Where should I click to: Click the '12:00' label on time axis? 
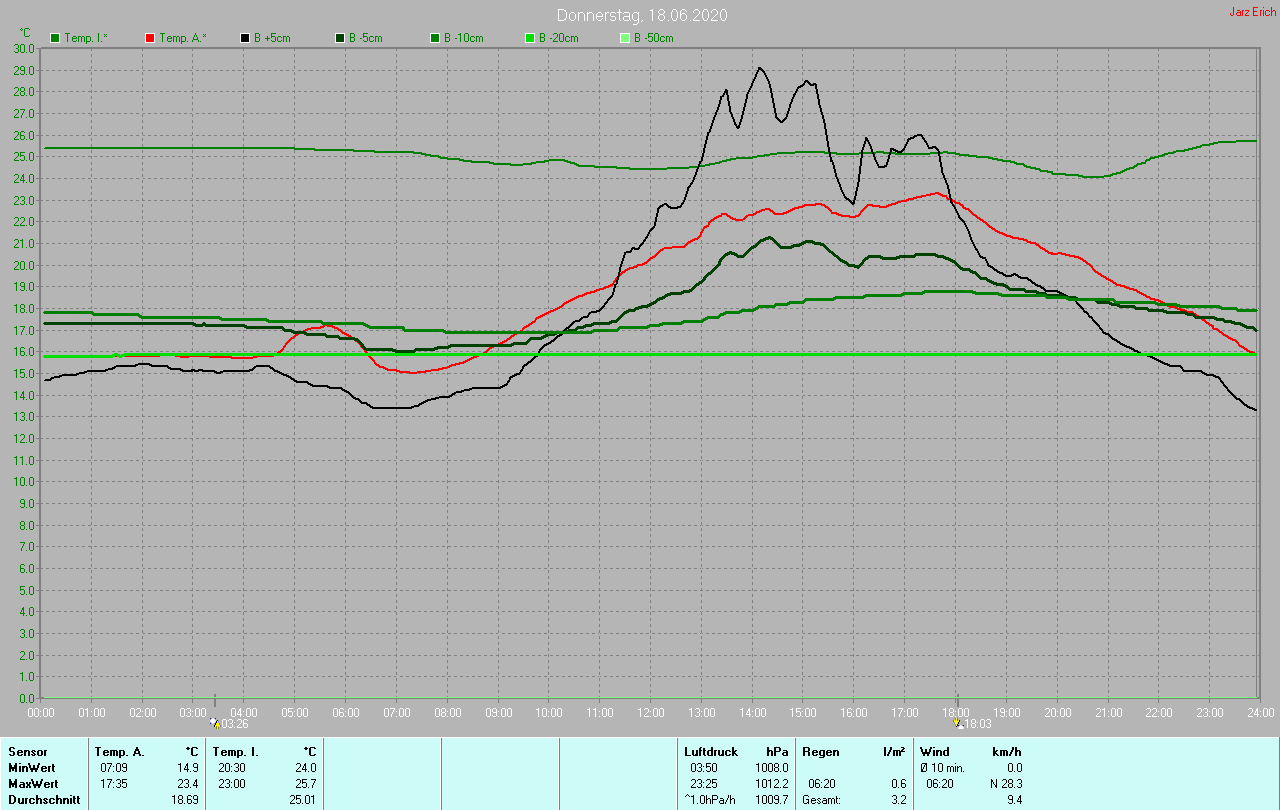(x=651, y=712)
